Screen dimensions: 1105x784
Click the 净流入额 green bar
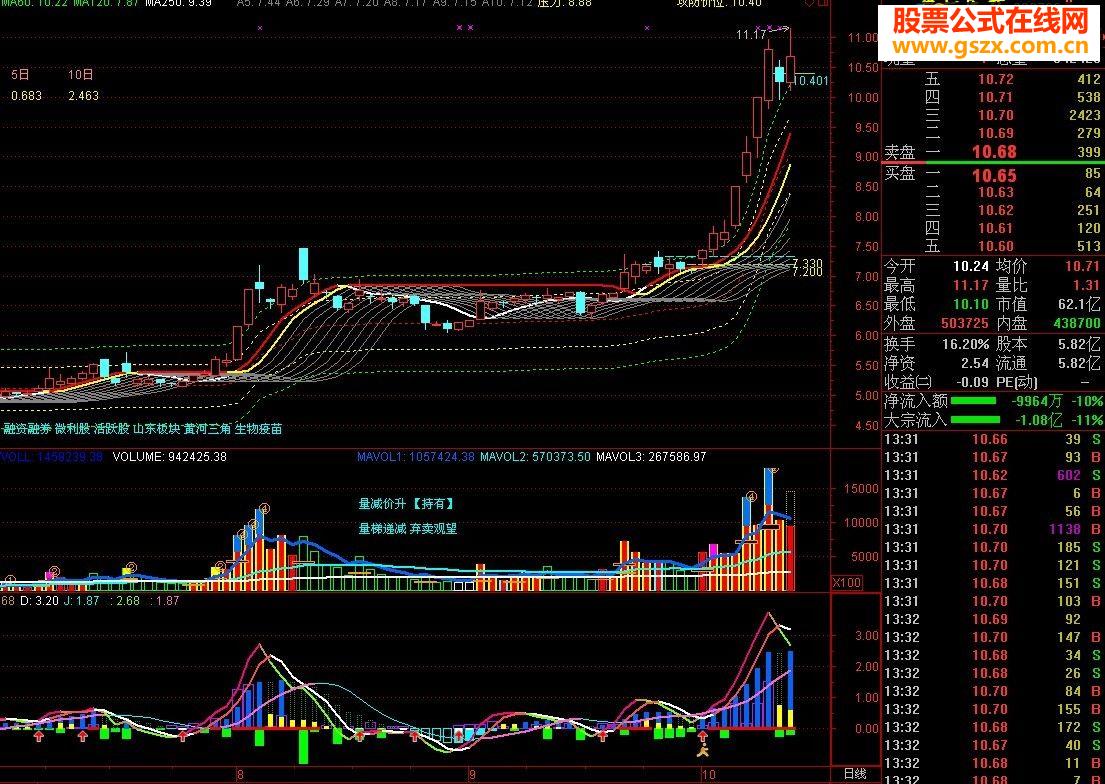tap(973, 401)
